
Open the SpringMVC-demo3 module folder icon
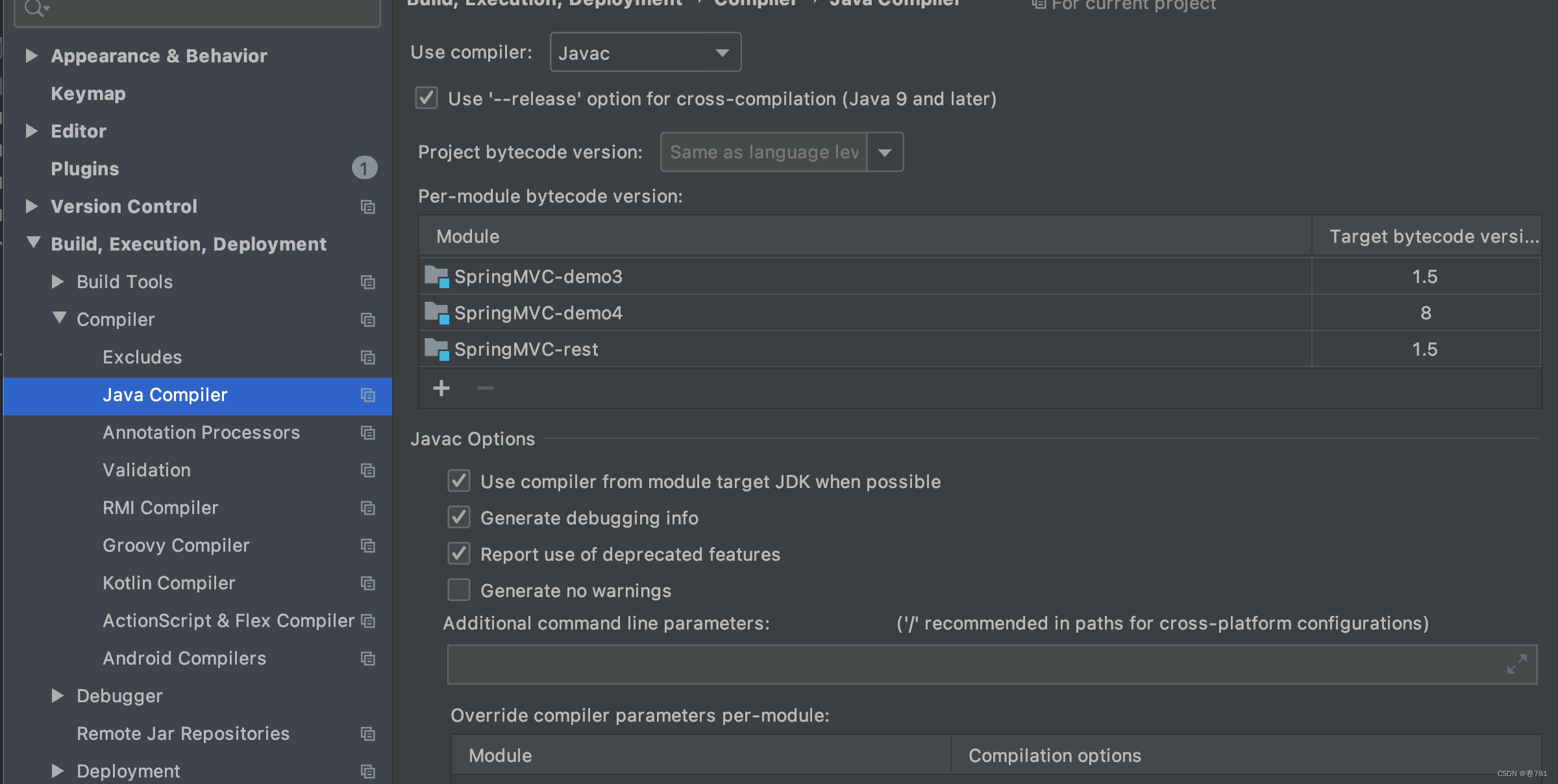[436, 276]
